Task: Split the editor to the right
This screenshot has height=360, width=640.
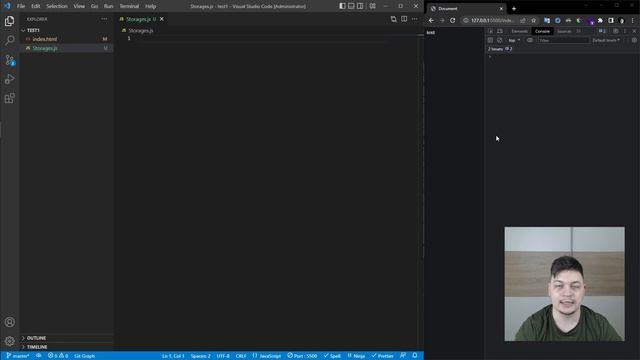Action: [404, 19]
